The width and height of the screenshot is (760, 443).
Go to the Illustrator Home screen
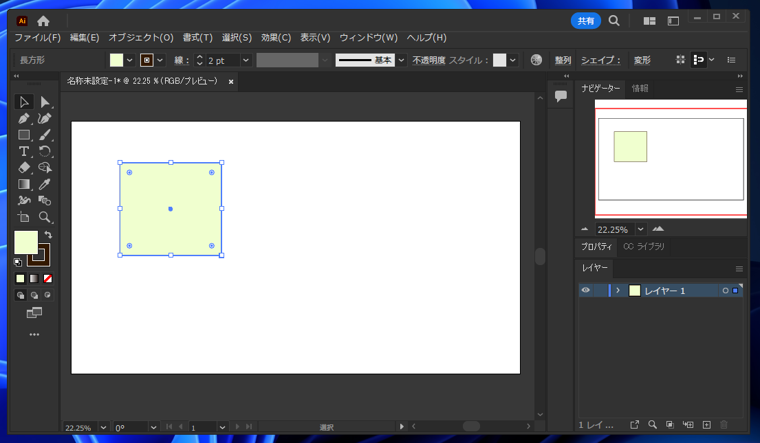[43, 21]
